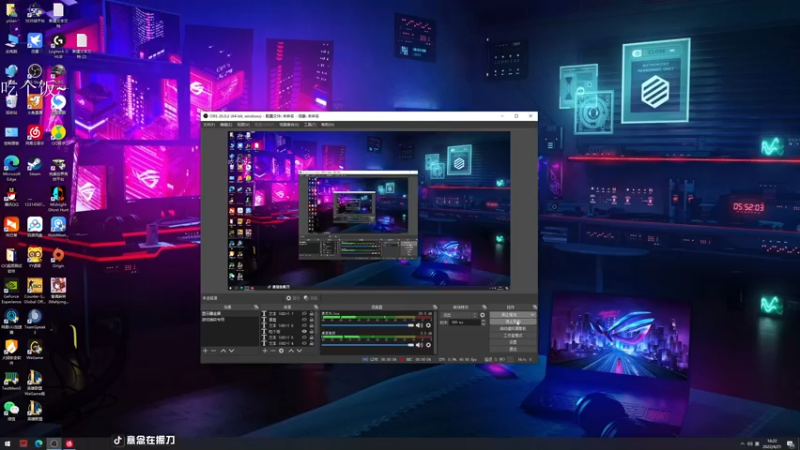Image resolution: width=800 pixels, height=450 pixels.
Task: Enable 工作室模式 studio mode
Action: (x=513, y=336)
